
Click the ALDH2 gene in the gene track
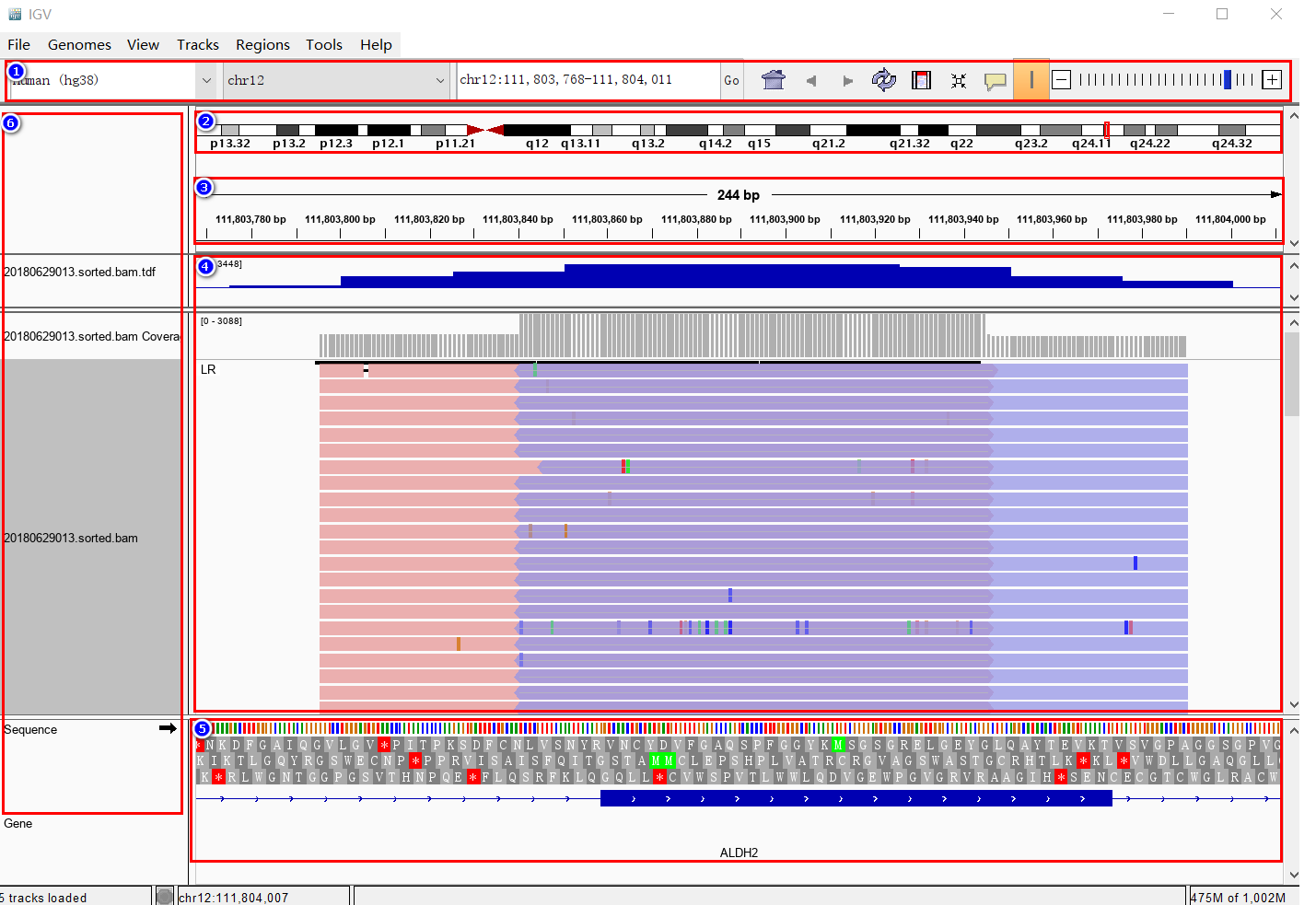(x=856, y=797)
